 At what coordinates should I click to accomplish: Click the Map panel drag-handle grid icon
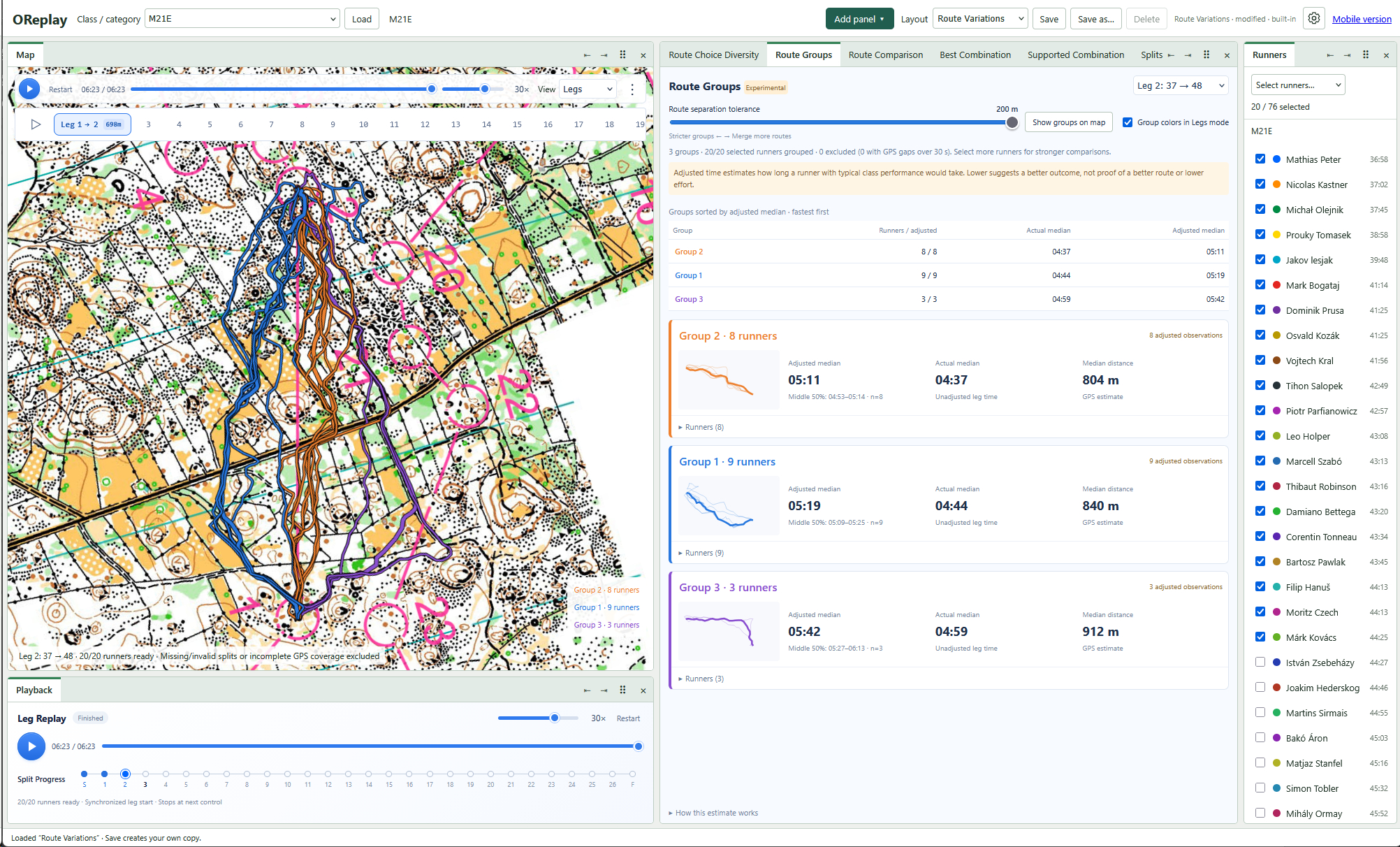[x=622, y=55]
